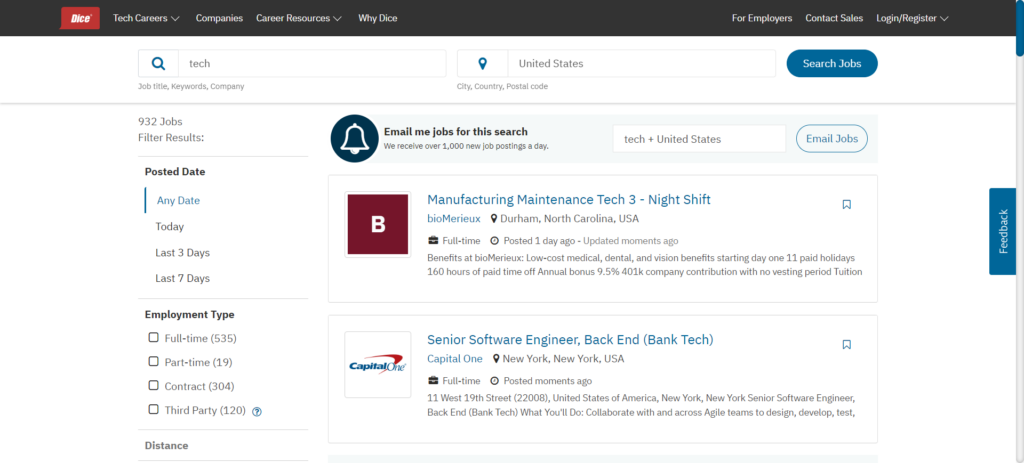Filter by Last 3 Days
The width and height of the screenshot is (1024, 463).
coord(183,253)
